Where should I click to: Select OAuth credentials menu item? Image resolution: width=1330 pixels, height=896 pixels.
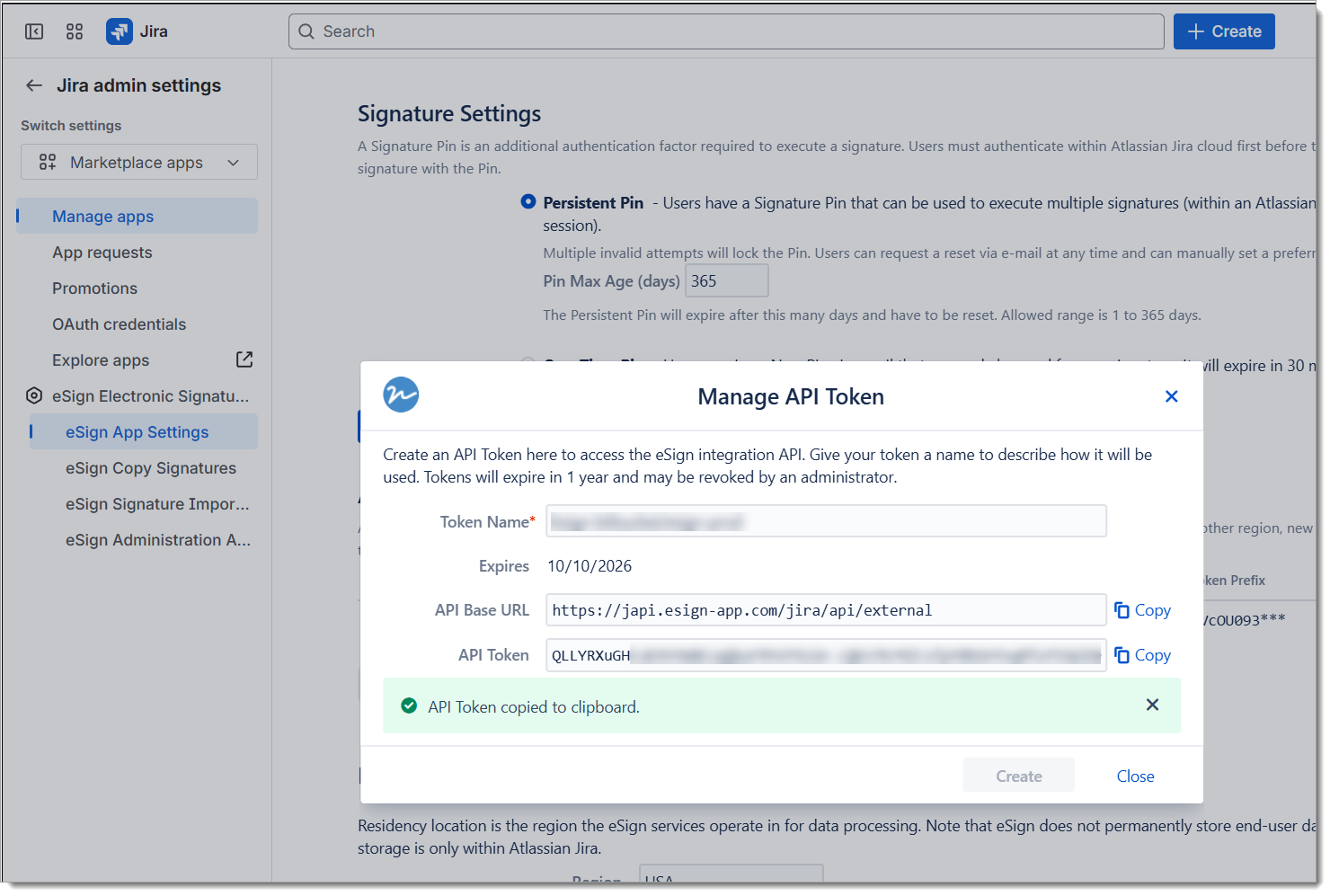point(119,324)
